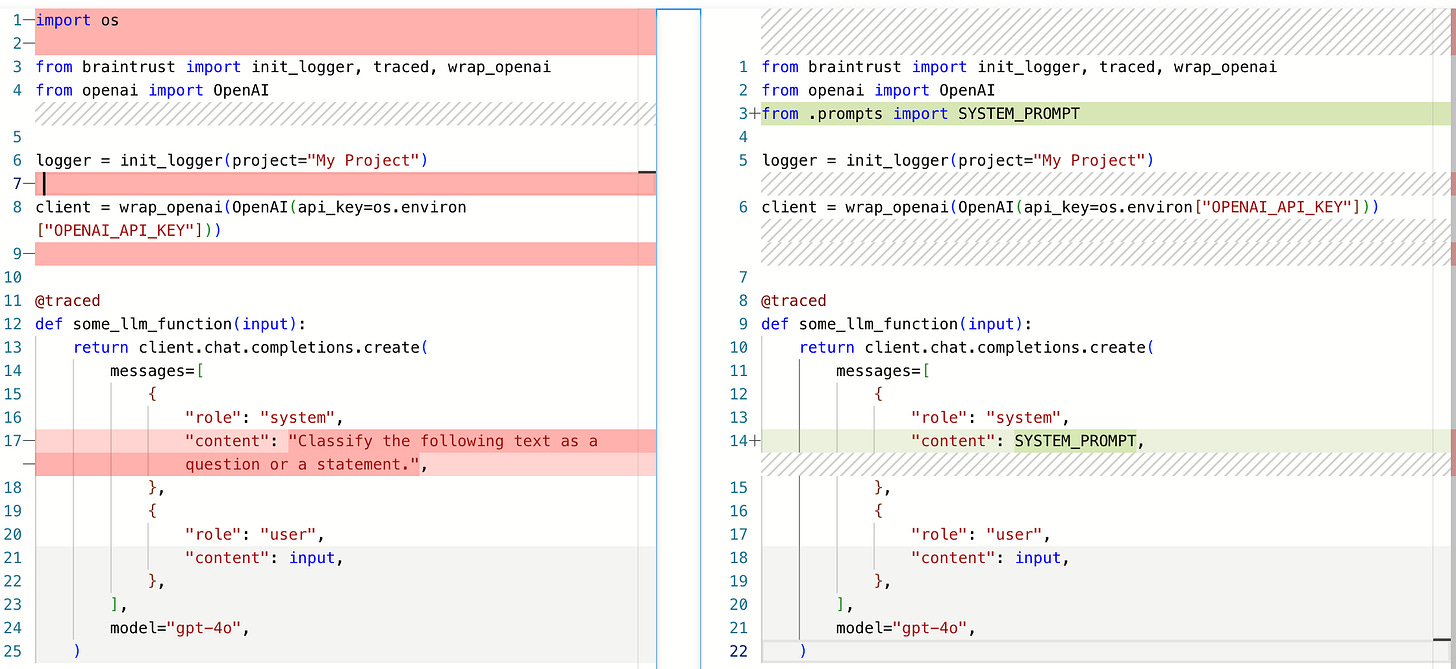Click the plus marker on added line 14
The image size is (1456, 669).
pos(756,440)
